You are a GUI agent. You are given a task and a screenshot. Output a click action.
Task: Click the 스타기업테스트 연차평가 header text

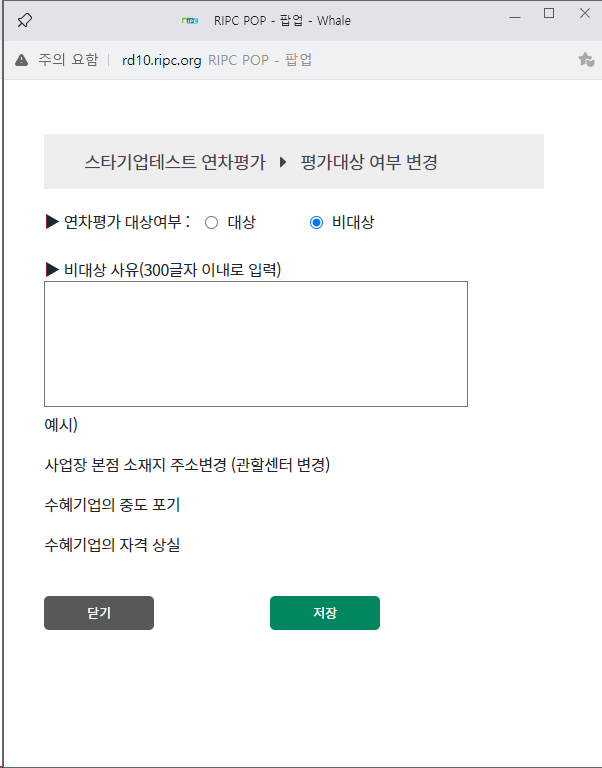[175, 162]
